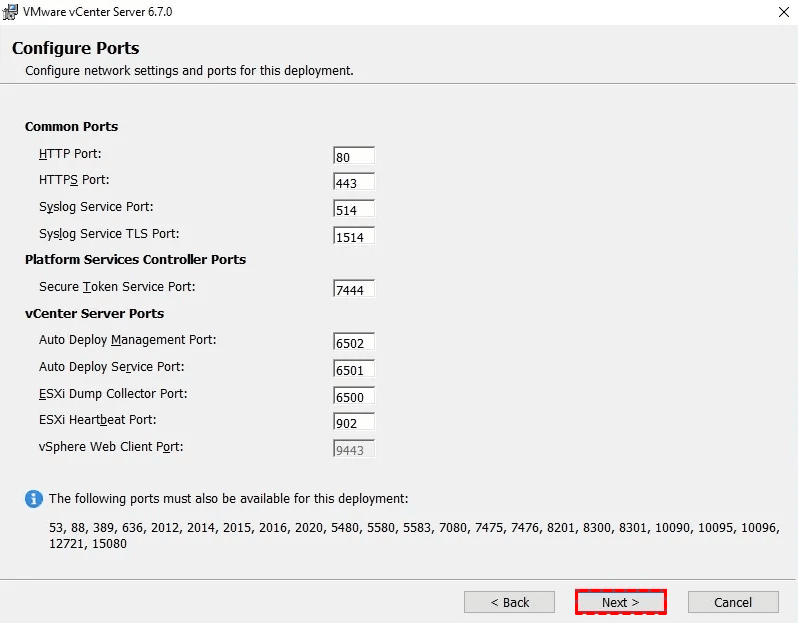Click the Syslog Service TLS Port field
The width and height of the screenshot is (798, 623).
[x=354, y=236]
